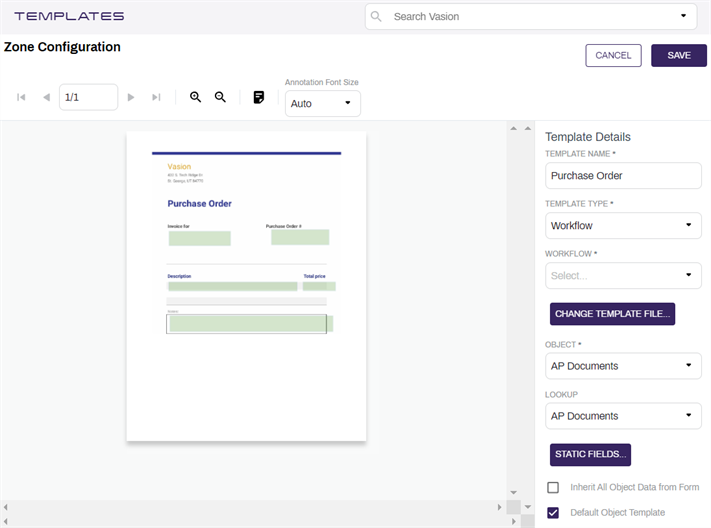Open the Object AP Documents dropdown

click(623, 366)
